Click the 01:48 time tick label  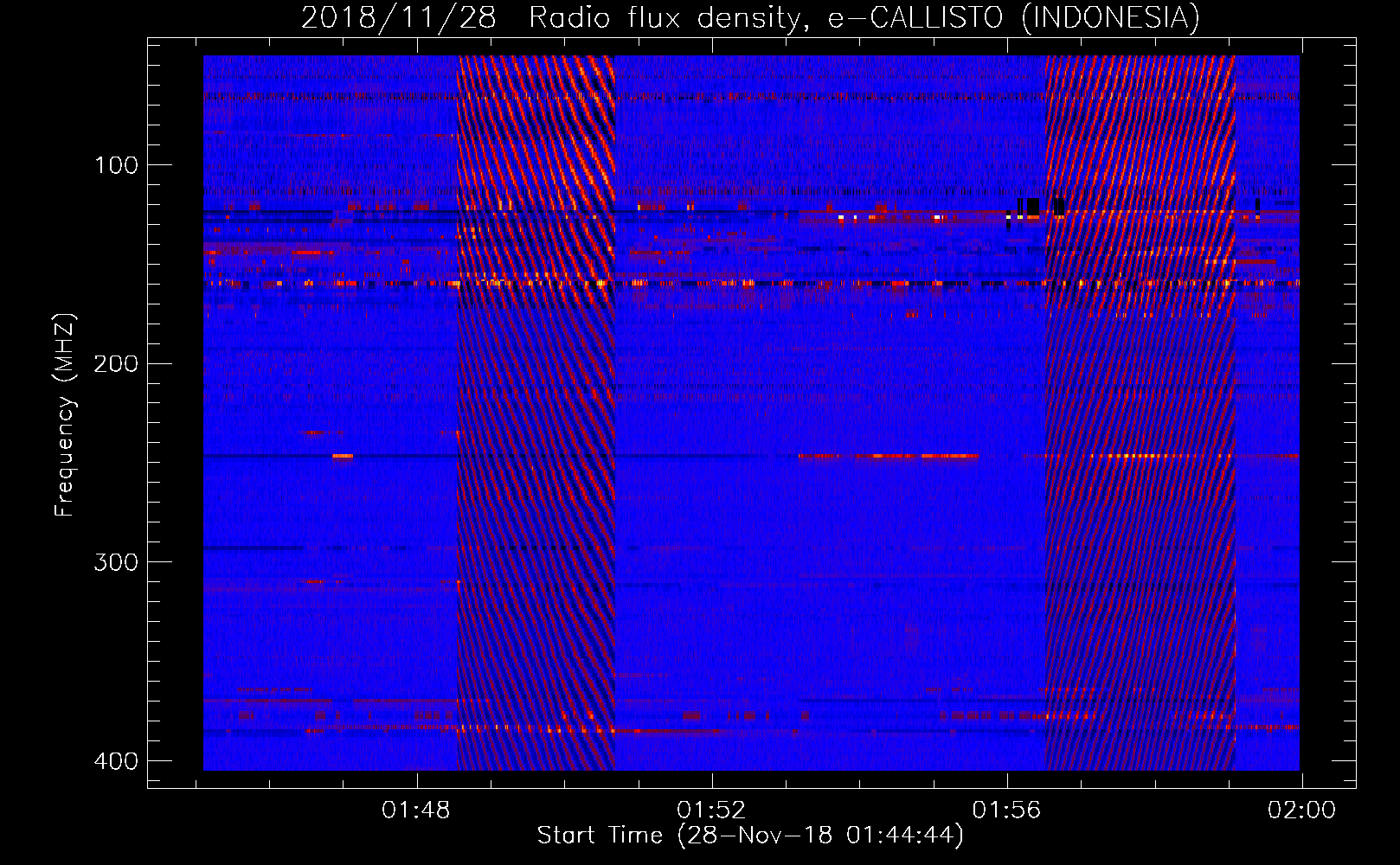click(x=416, y=811)
